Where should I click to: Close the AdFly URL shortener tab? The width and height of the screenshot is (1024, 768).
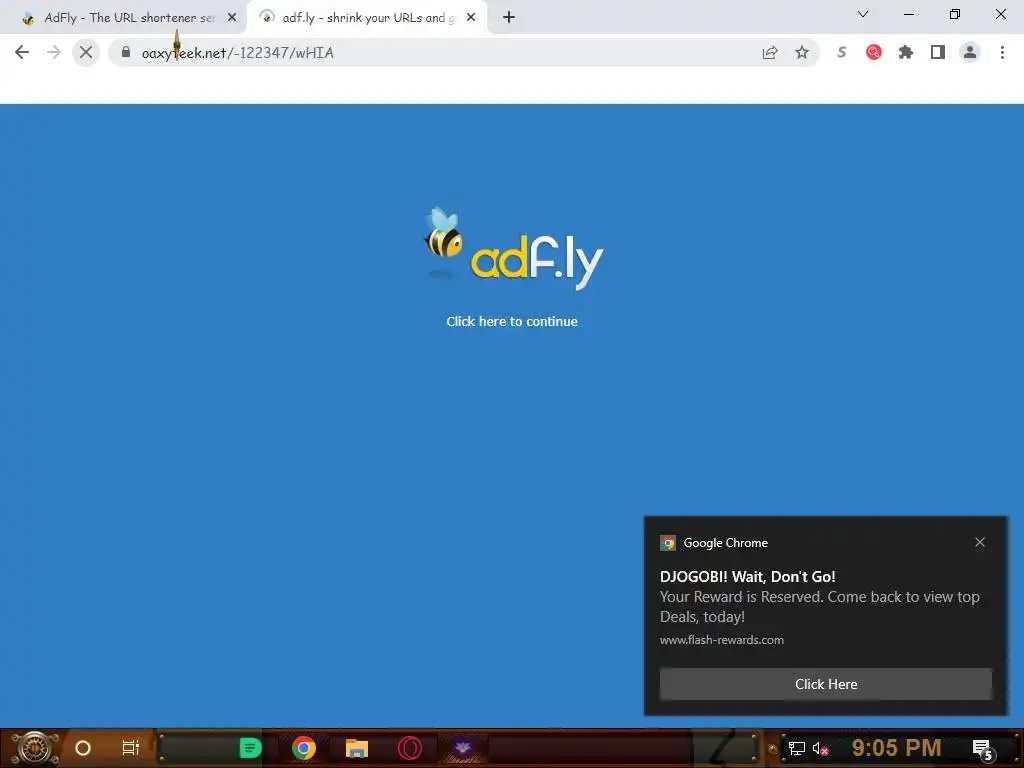tap(232, 18)
